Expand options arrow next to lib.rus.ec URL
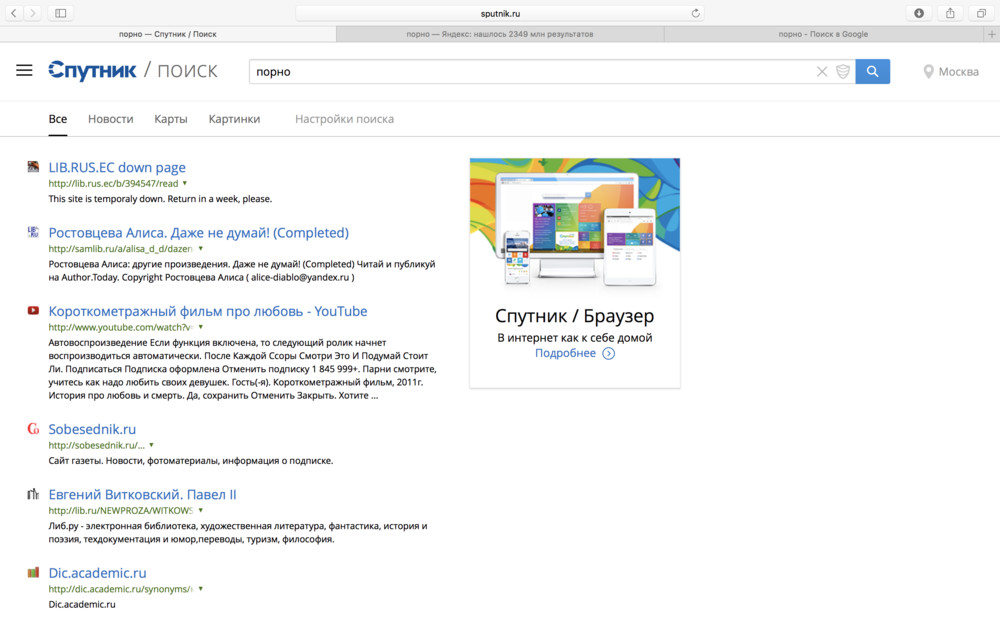This screenshot has width=1000, height=625. click(x=185, y=183)
